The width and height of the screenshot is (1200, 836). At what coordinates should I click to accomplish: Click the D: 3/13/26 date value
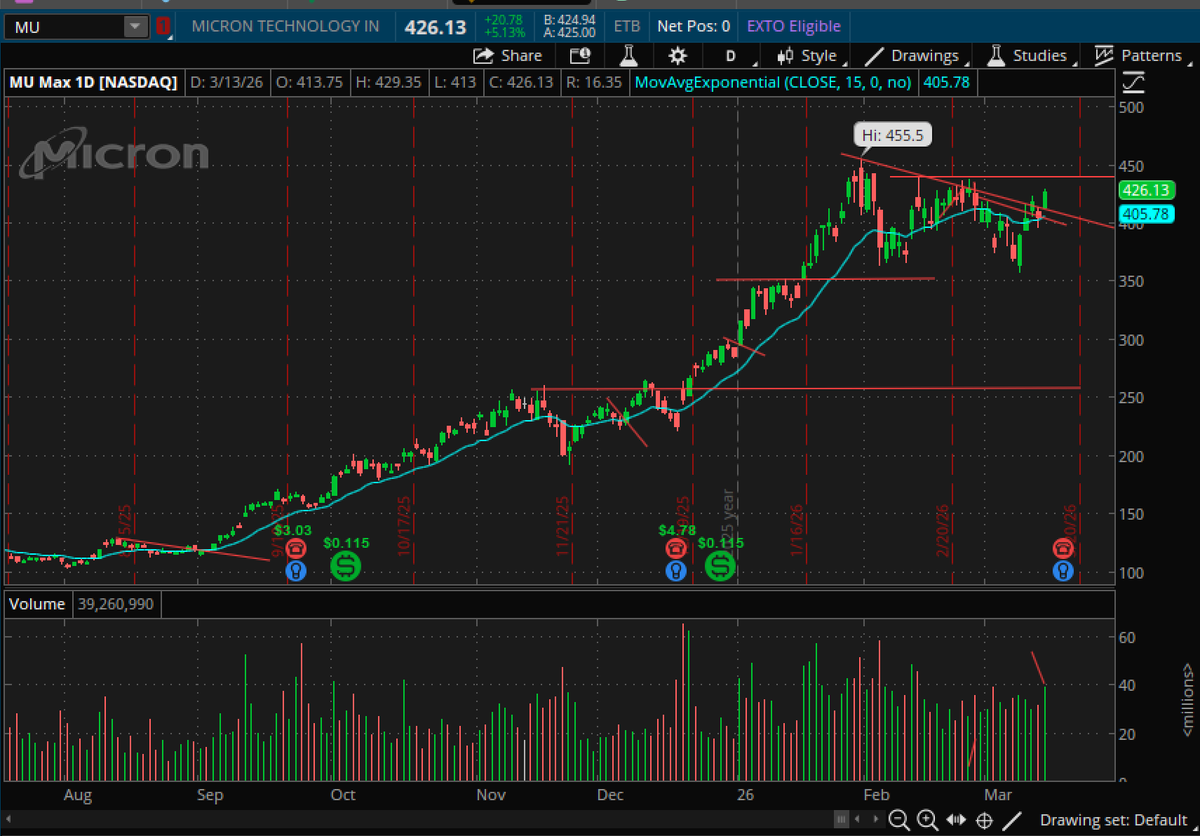click(227, 82)
